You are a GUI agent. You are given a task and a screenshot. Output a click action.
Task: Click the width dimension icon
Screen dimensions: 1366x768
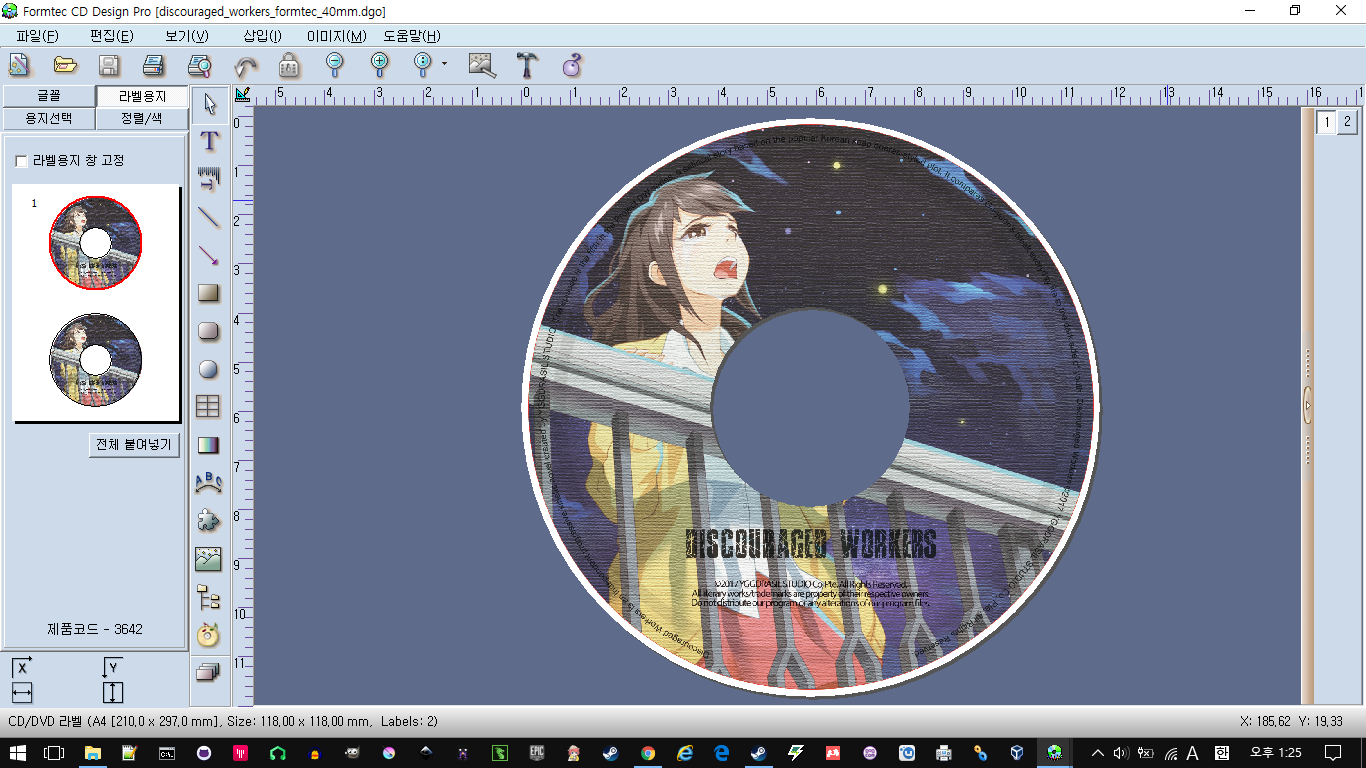pyautogui.click(x=22, y=692)
